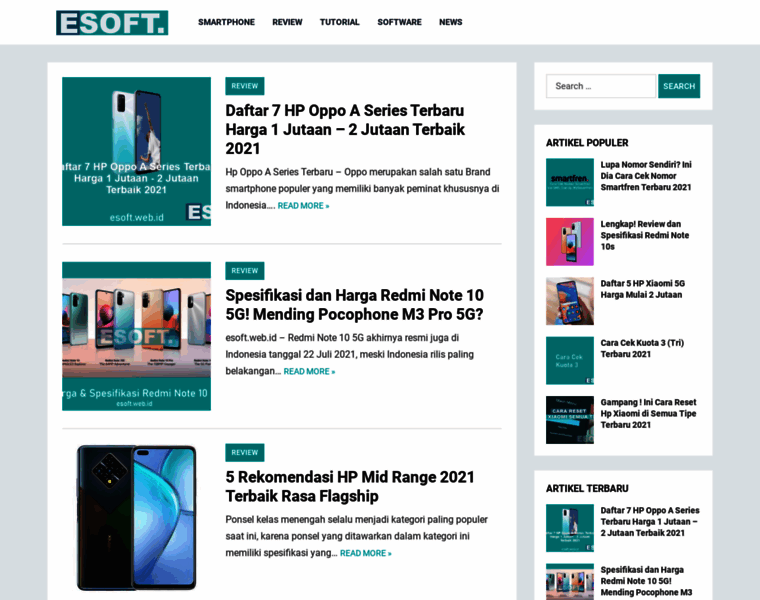Open the Smartfren popular article thumbnail
This screenshot has width=760, height=600.
(570, 182)
